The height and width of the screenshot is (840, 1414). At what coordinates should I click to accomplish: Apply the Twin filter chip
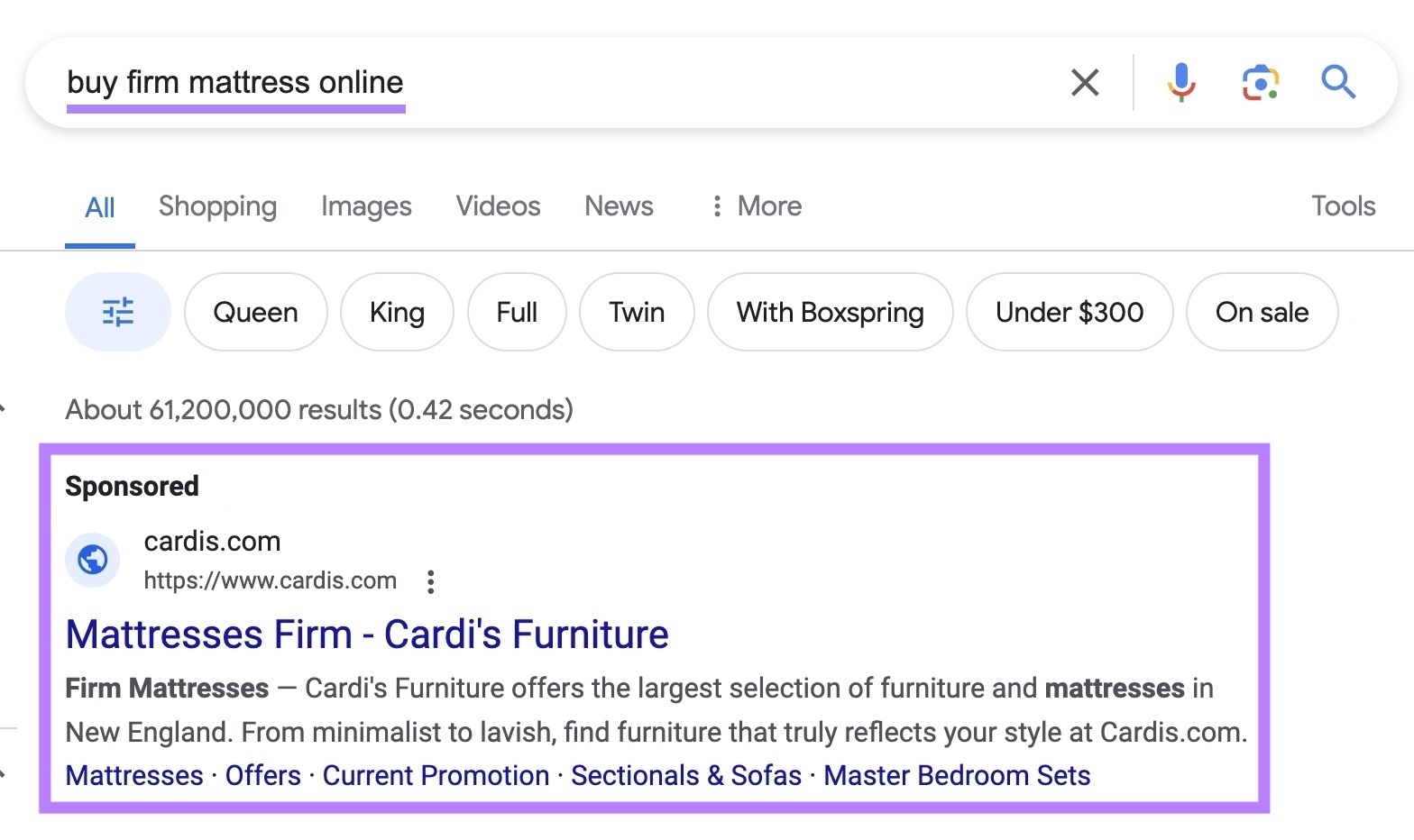637,312
